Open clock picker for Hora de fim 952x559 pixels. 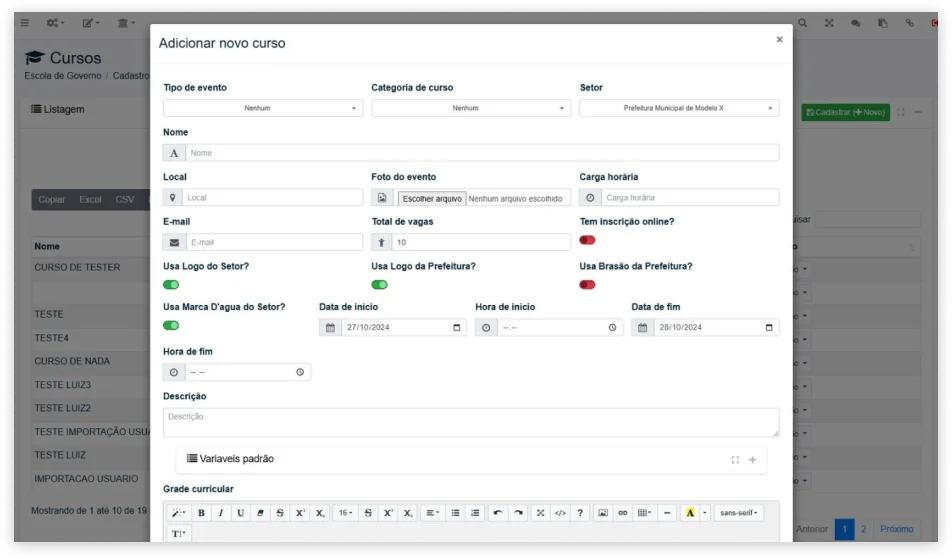pyautogui.click(x=300, y=372)
